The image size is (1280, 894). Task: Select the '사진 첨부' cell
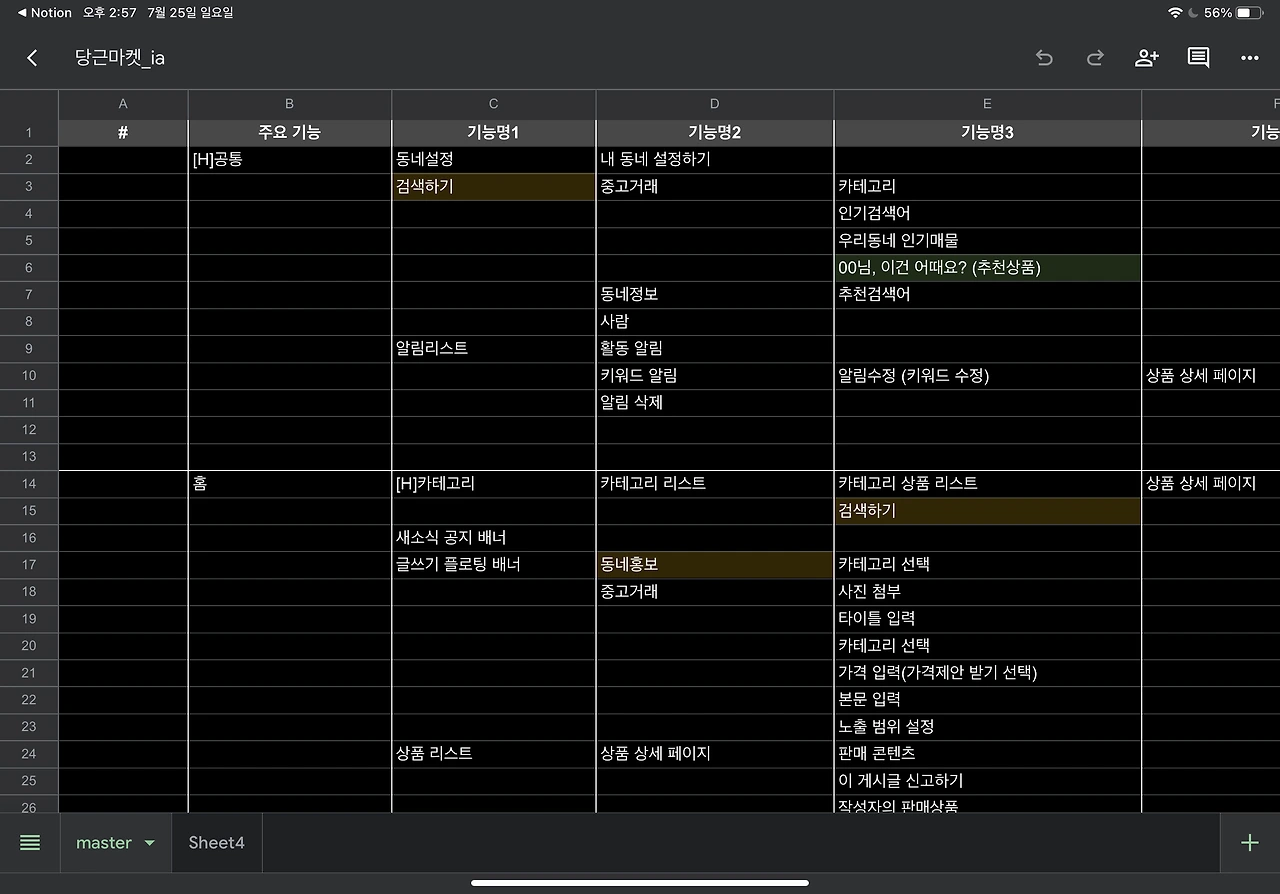(988, 592)
